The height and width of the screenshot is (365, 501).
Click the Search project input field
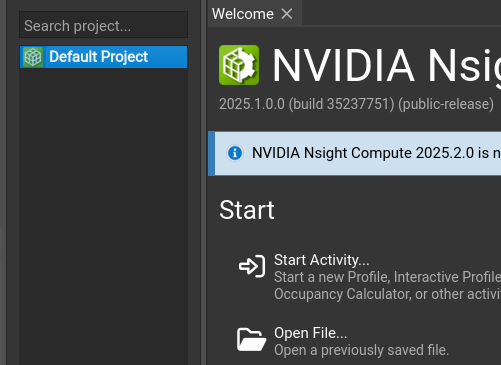click(x=103, y=25)
